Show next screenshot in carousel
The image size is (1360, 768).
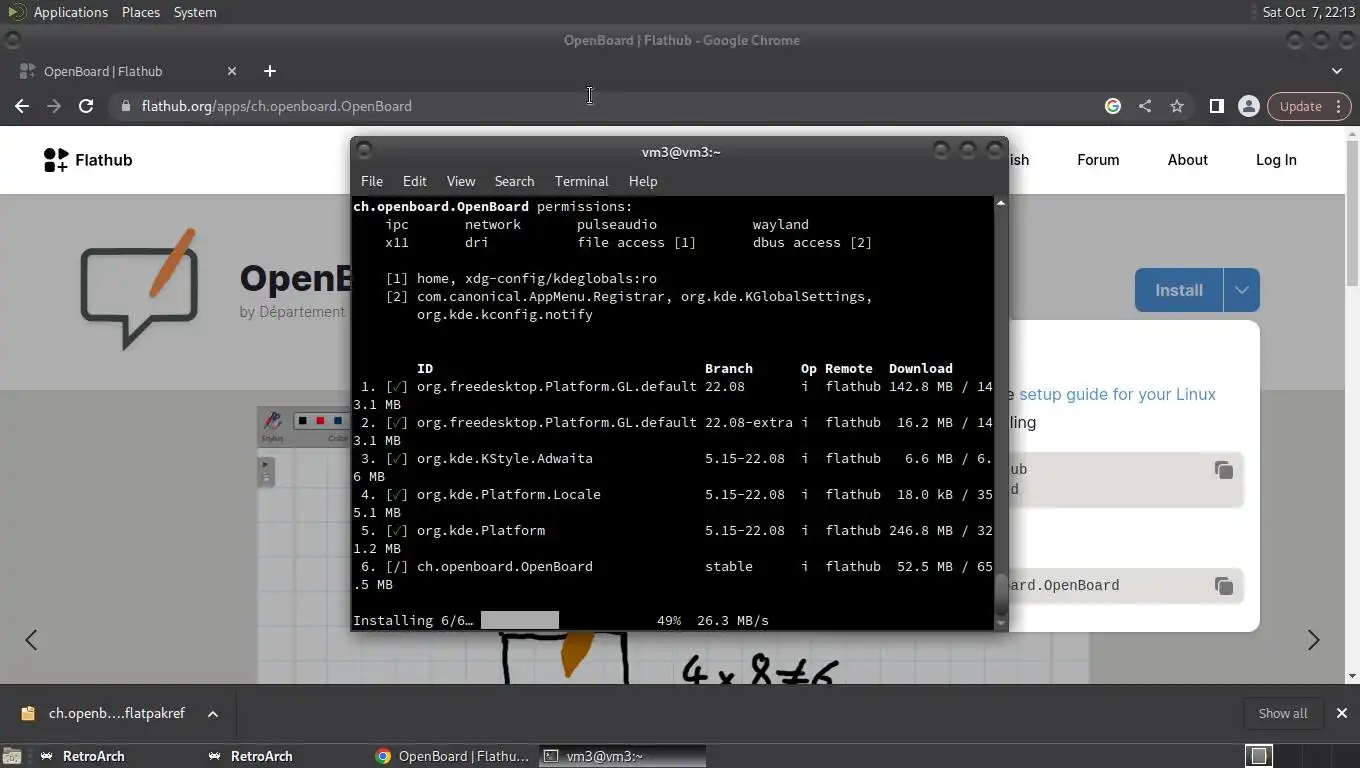click(x=1313, y=640)
